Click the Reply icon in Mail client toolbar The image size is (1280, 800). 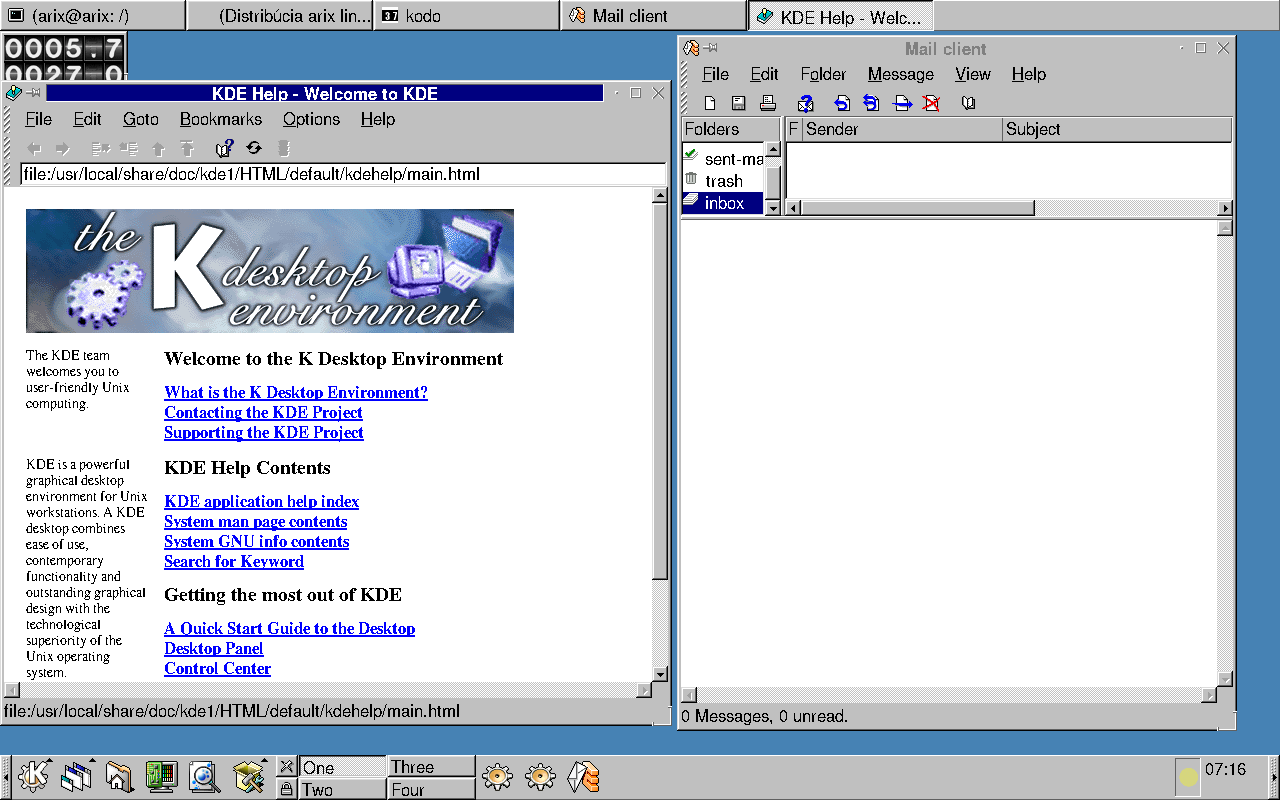(842, 103)
